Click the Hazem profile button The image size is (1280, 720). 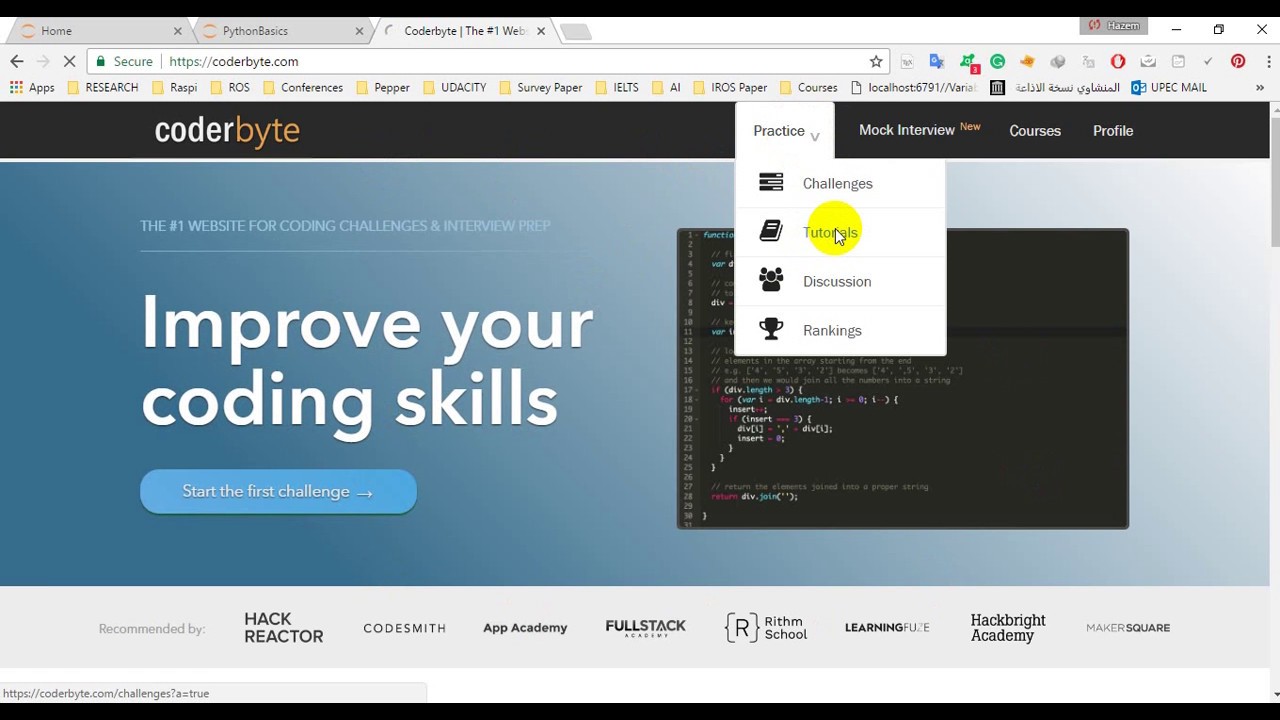click(1113, 26)
